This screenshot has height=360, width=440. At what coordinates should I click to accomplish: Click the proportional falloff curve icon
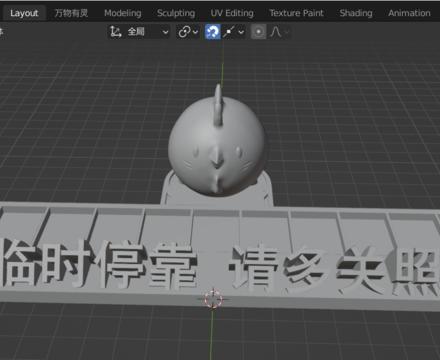(275, 32)
